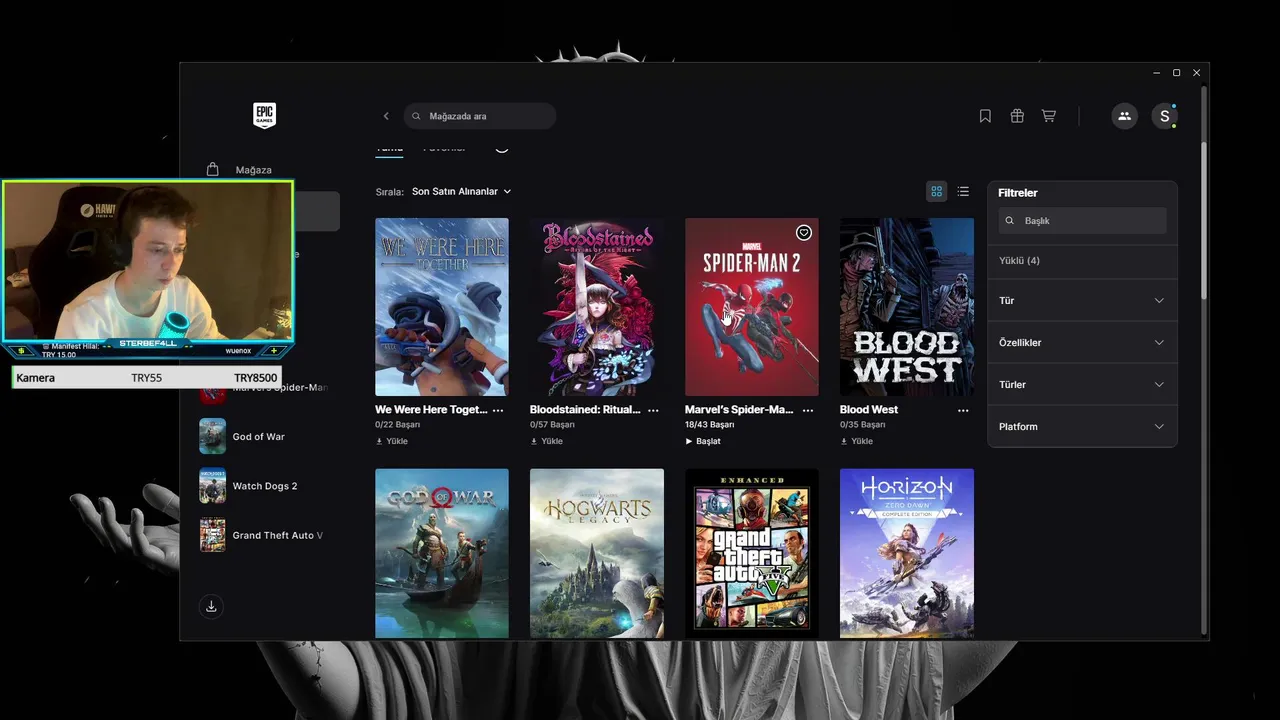Screen dimensions: 1280x720
Task: Open the downloads icon in sidebar
Action: (211, 606)
